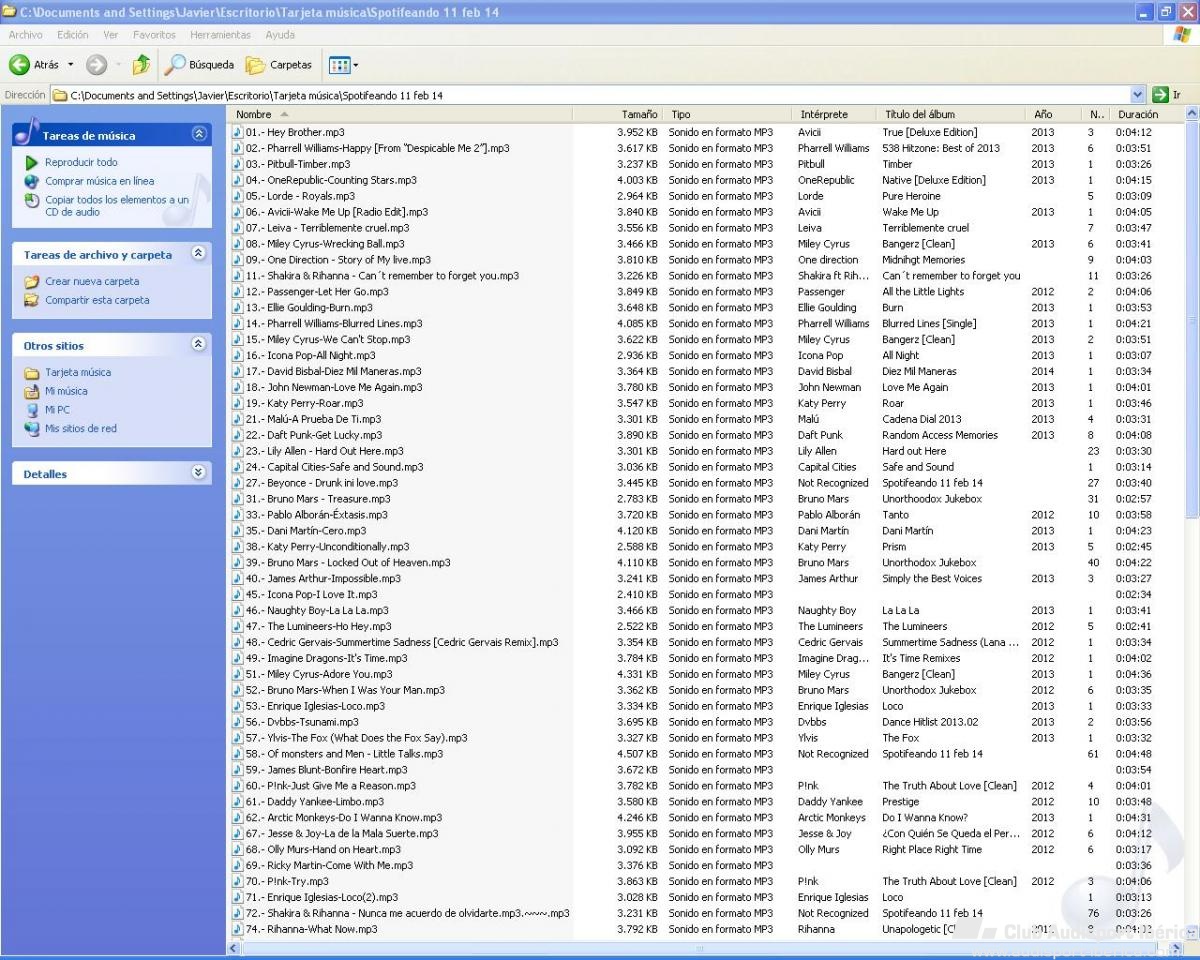Select MP3 icon of 03.- Pitbull-Timber.mp3

pyautogui.click(x=238, y=164)
